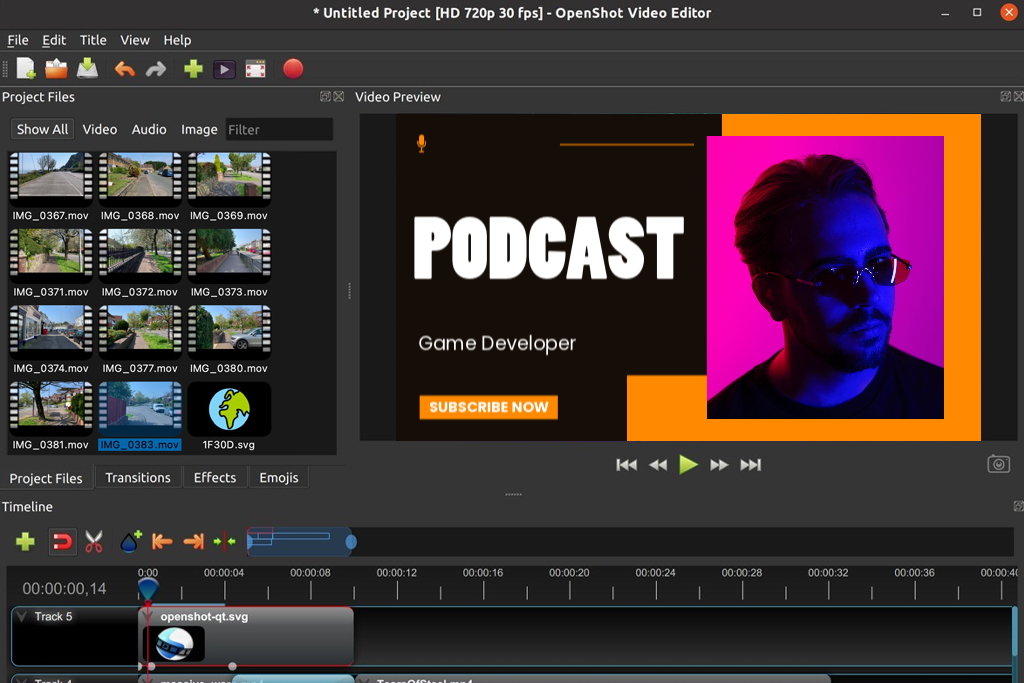This screenshot has height=683, width=1024.
Task: Center the timeline on the playhead
Action: coord(224,541)
